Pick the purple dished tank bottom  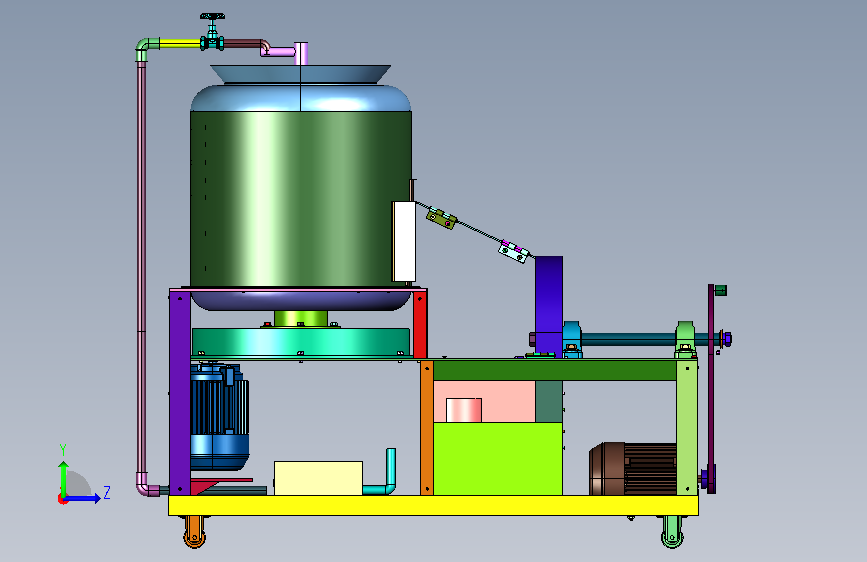pyautogui.click(x=301, y=301)
